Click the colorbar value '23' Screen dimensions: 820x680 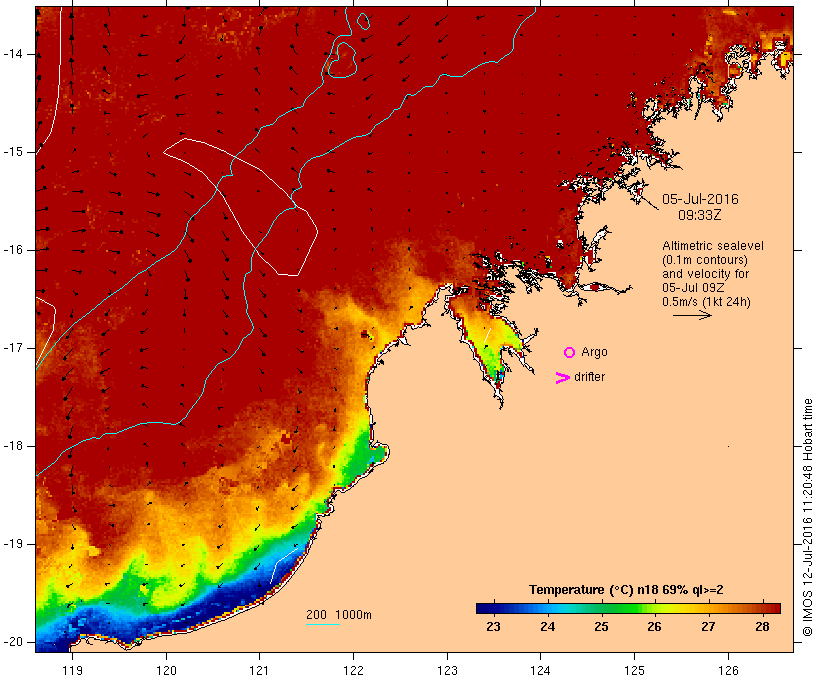click(x=493, y=627)
